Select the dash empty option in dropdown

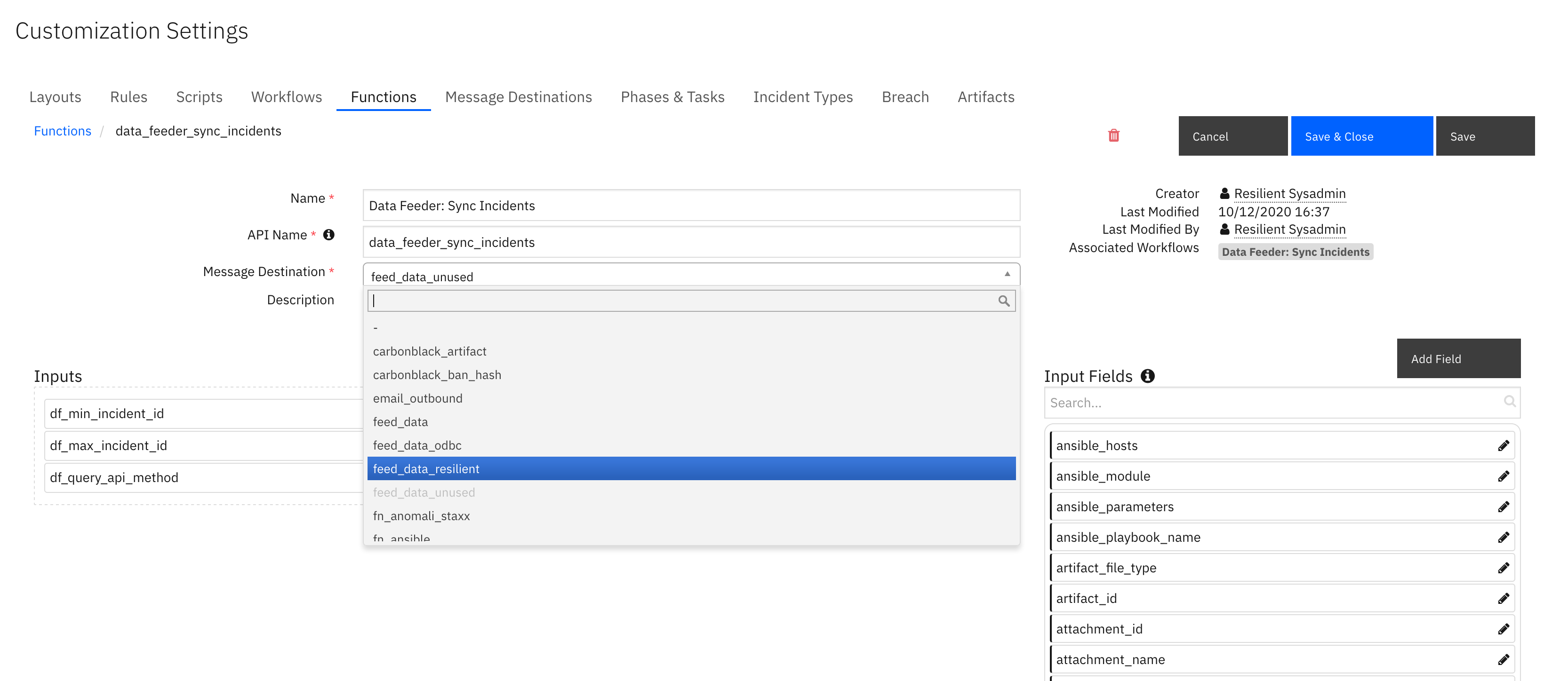pos(691,327)
